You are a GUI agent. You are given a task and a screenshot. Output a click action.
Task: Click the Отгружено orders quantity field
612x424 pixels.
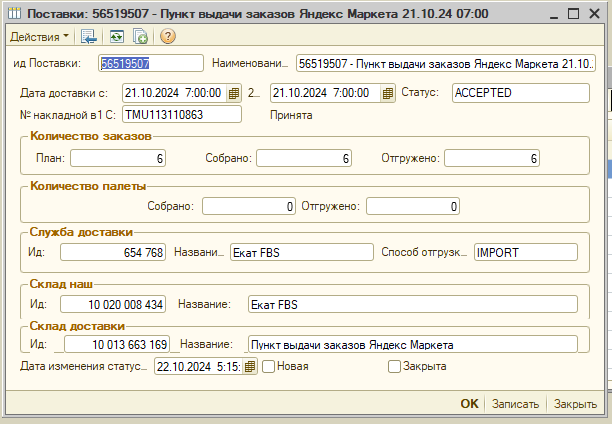(492, 158)
